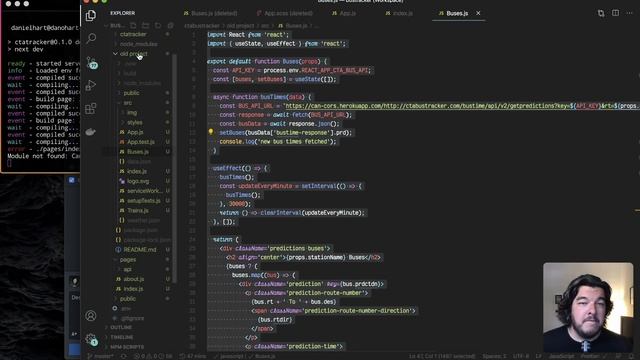This screenshot has height=360, width=640.
Task: Collapse the old project folder
Action: [x=133, y=54]
